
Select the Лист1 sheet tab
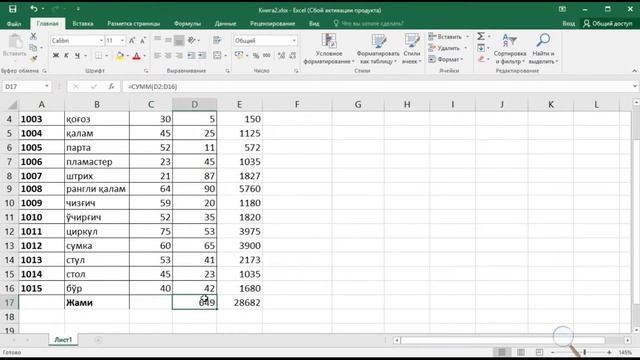(x=63, y=340)
